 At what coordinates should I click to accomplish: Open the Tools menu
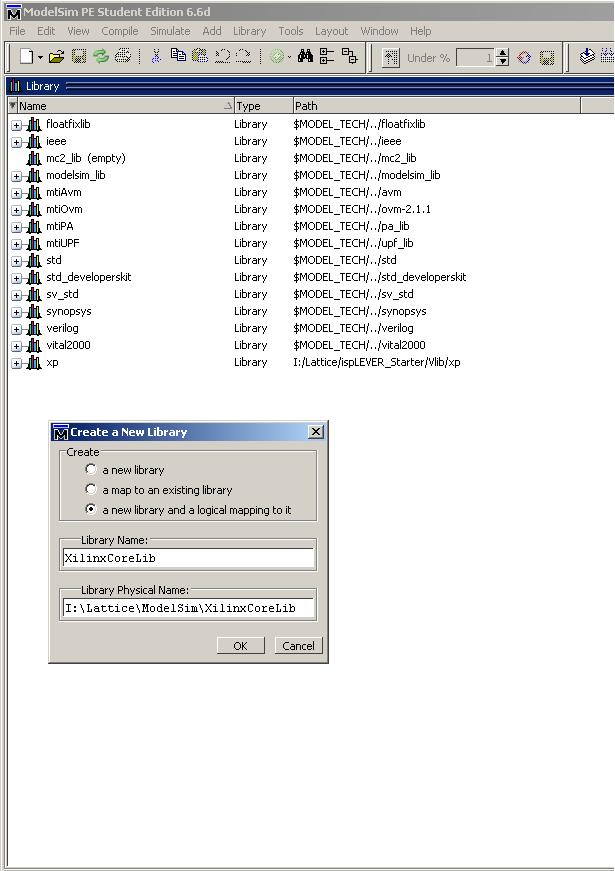(x=291, y=31)
